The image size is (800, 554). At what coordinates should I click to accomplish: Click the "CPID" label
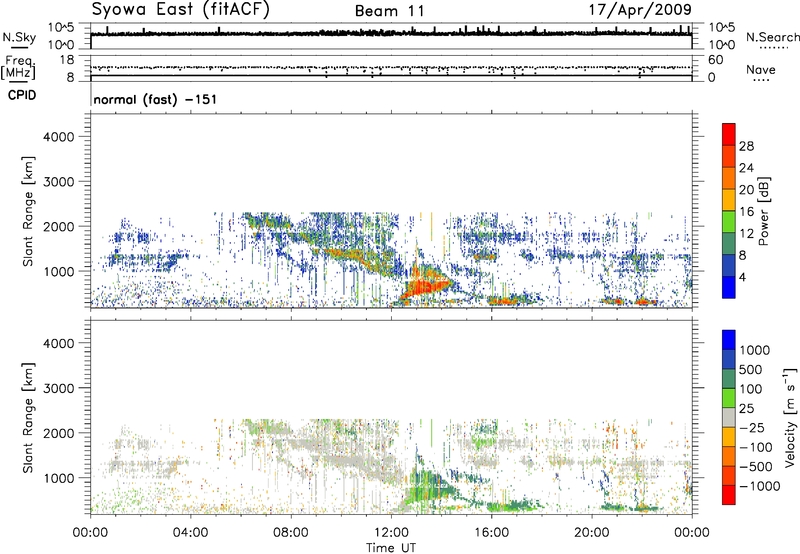(22, 95)
